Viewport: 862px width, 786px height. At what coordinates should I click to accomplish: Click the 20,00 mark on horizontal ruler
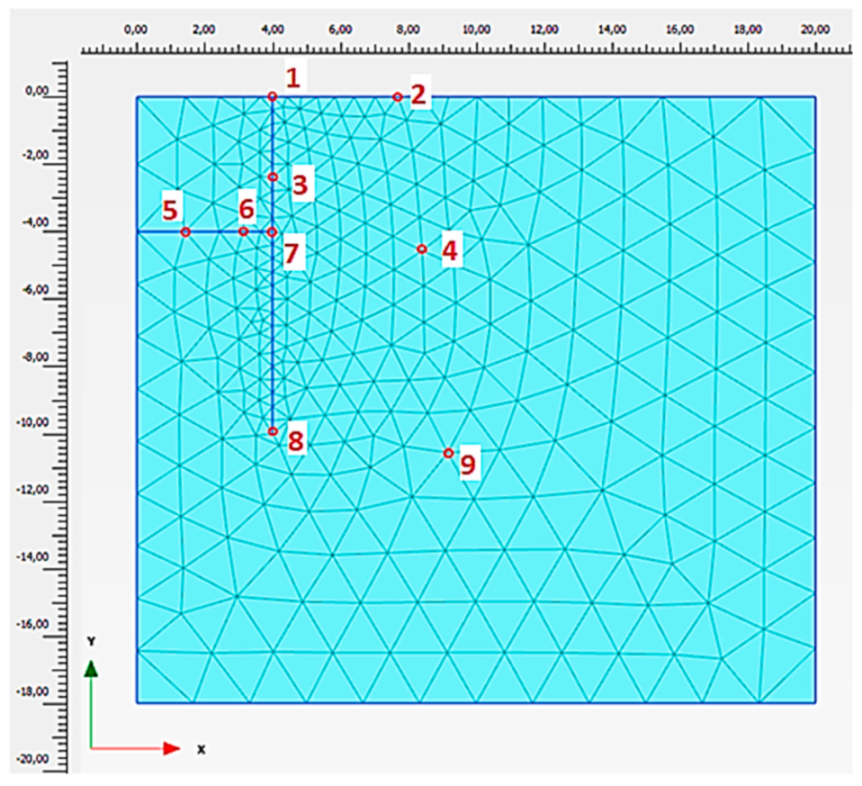click(815, 30)
